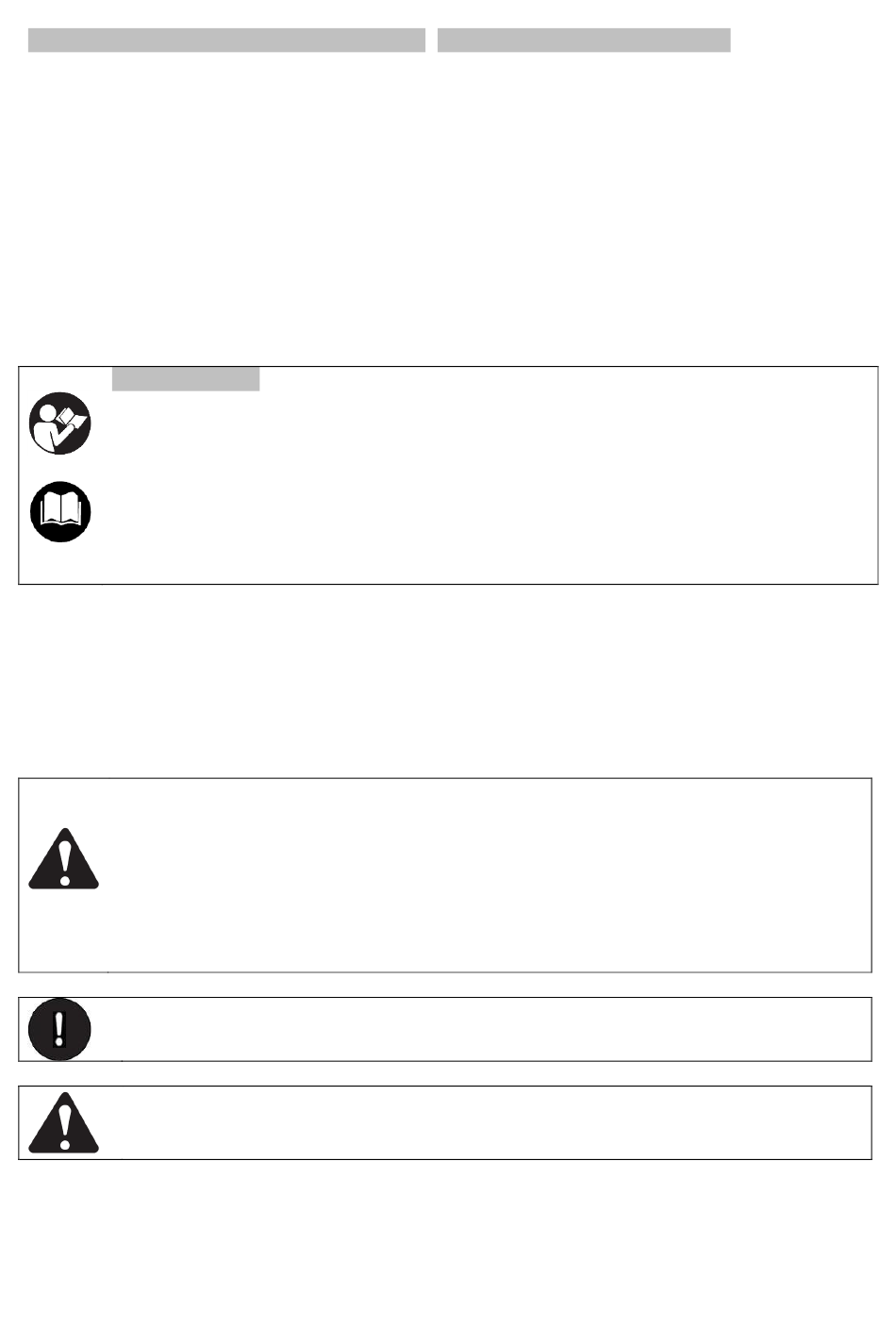The height and width of the screenshot is (1327, 896).
Task: Click the shorter gray bar at top right
Action: tap(584, 41)
